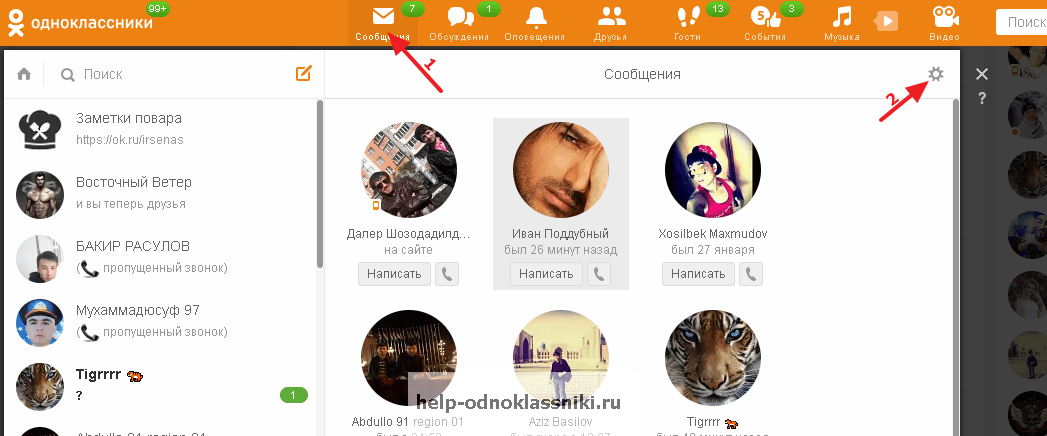Viewport: 1047px width, 436px height.
Task: Call Xosilbek Maxmudov with the phone button
Action: (751, 274)
